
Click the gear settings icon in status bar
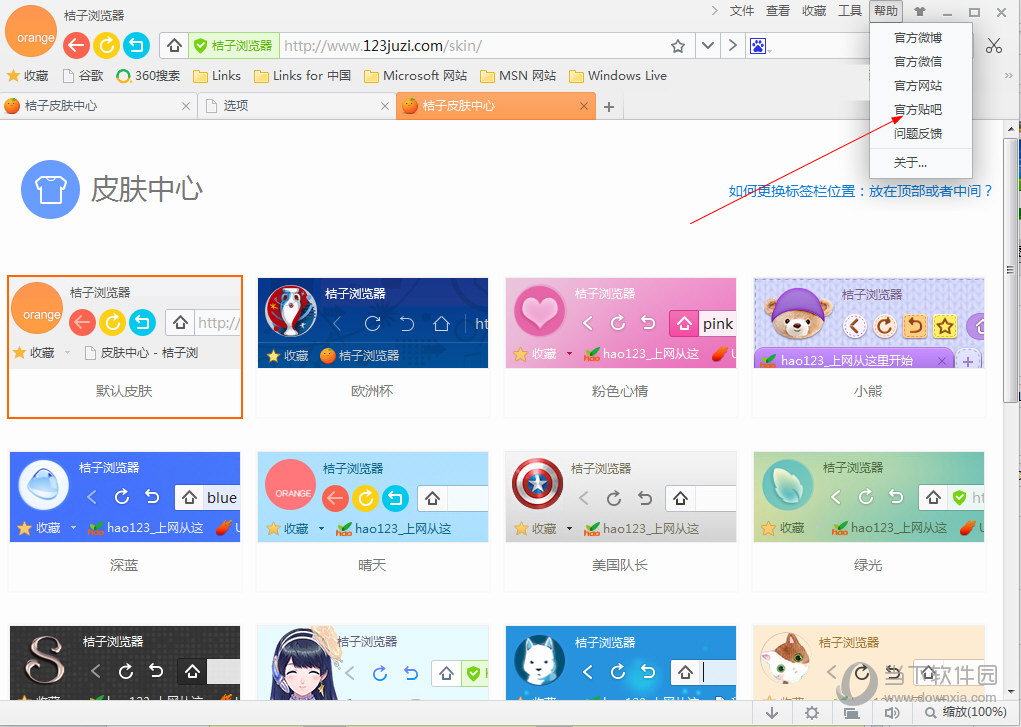tap(812, 712)
